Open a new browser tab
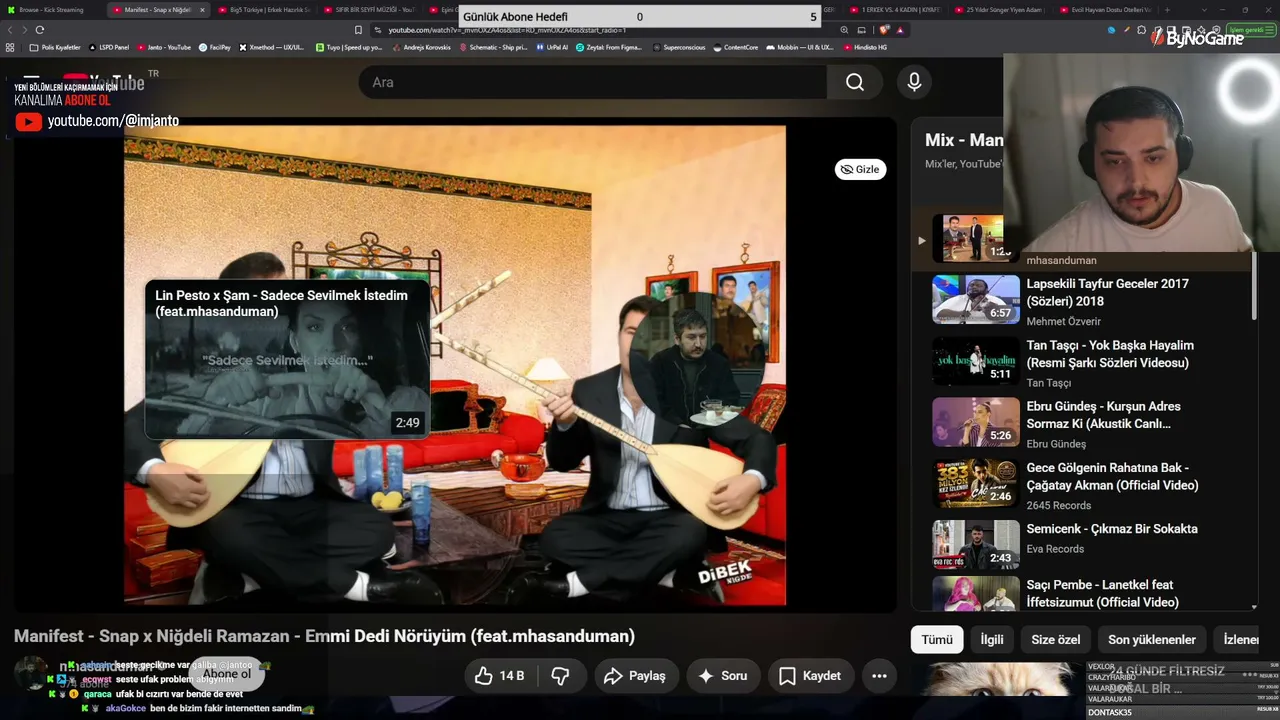Screen dimensions: 1280x720 [x=1167, y=10]
